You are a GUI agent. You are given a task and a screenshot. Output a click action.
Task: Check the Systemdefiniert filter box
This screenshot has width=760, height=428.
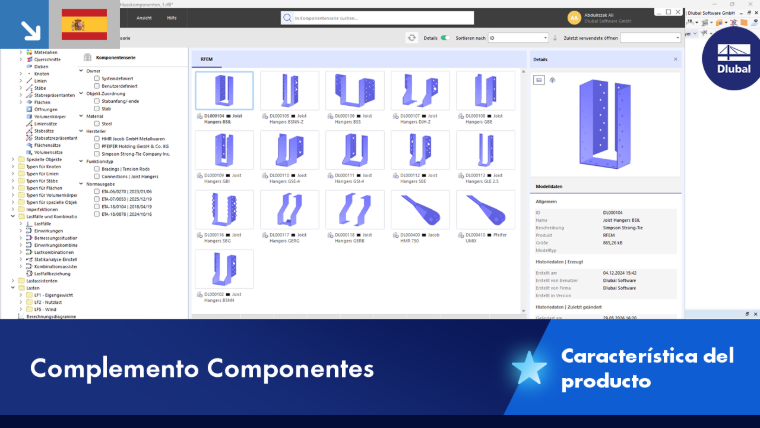point(97,78)
